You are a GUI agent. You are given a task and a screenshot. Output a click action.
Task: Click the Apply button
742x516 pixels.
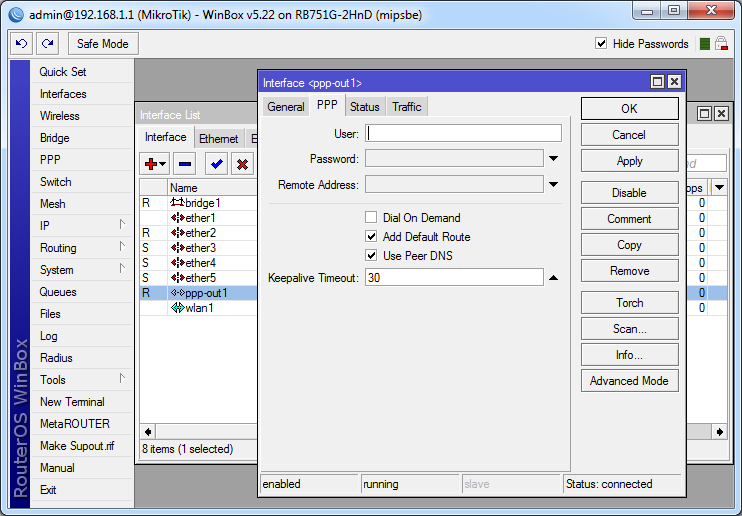point(629,161)
